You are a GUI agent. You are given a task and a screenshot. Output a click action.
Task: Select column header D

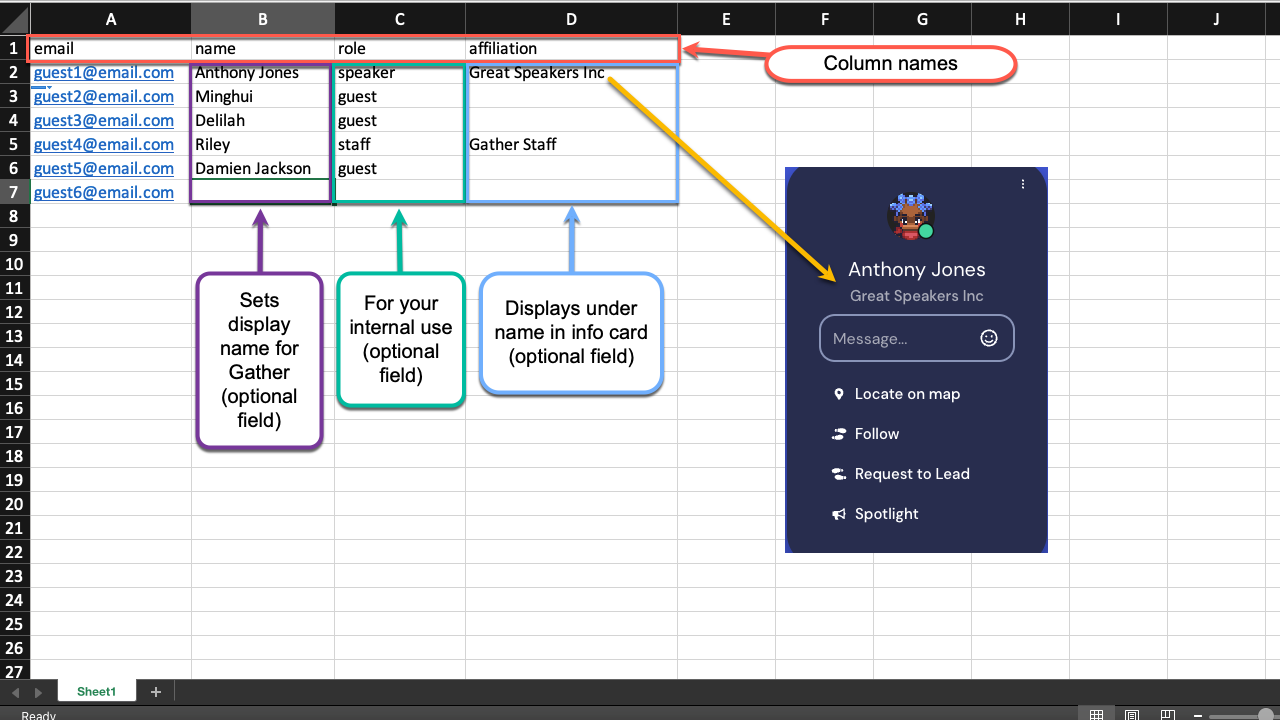coord(571,20)
